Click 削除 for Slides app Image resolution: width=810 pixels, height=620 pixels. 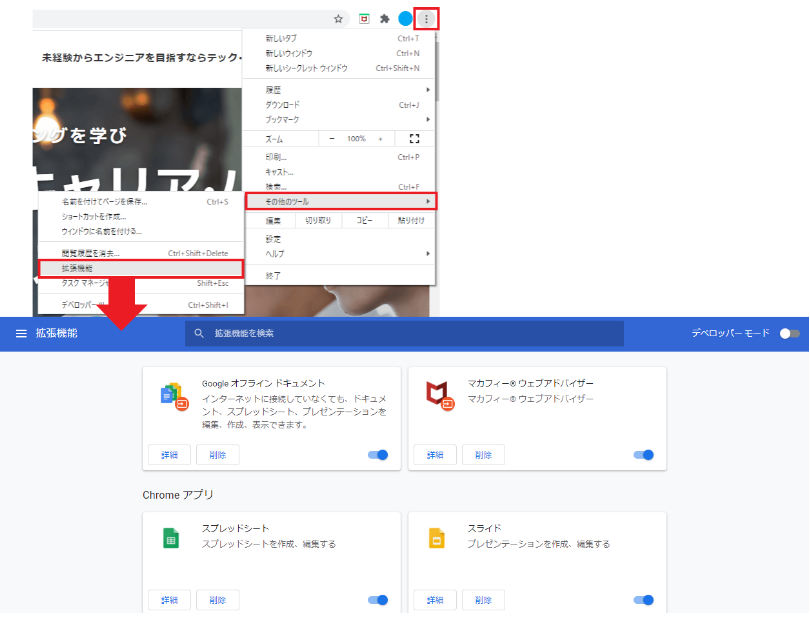[483, 600]
